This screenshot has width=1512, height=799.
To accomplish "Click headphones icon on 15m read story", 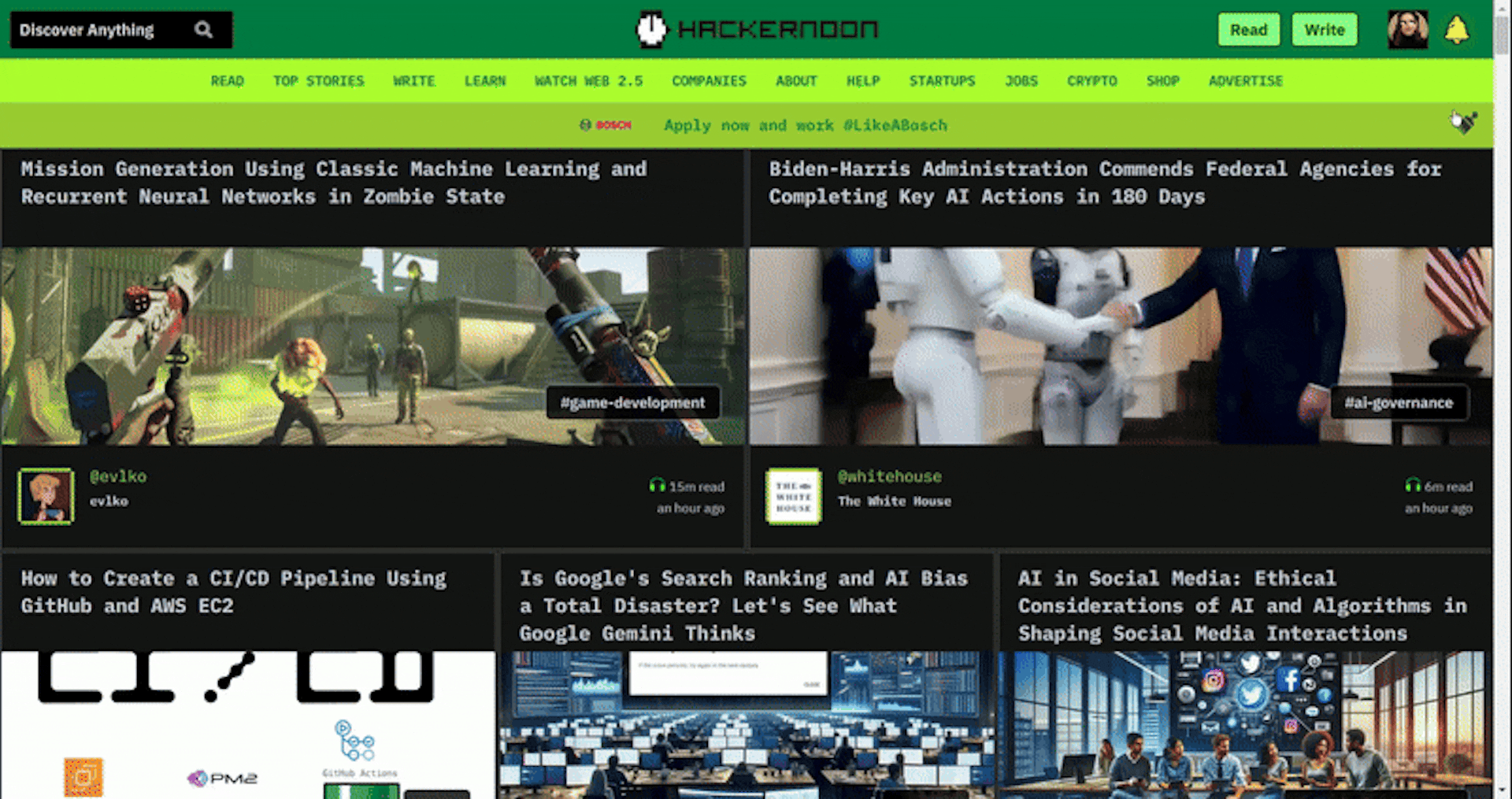I will pos(657,485).
